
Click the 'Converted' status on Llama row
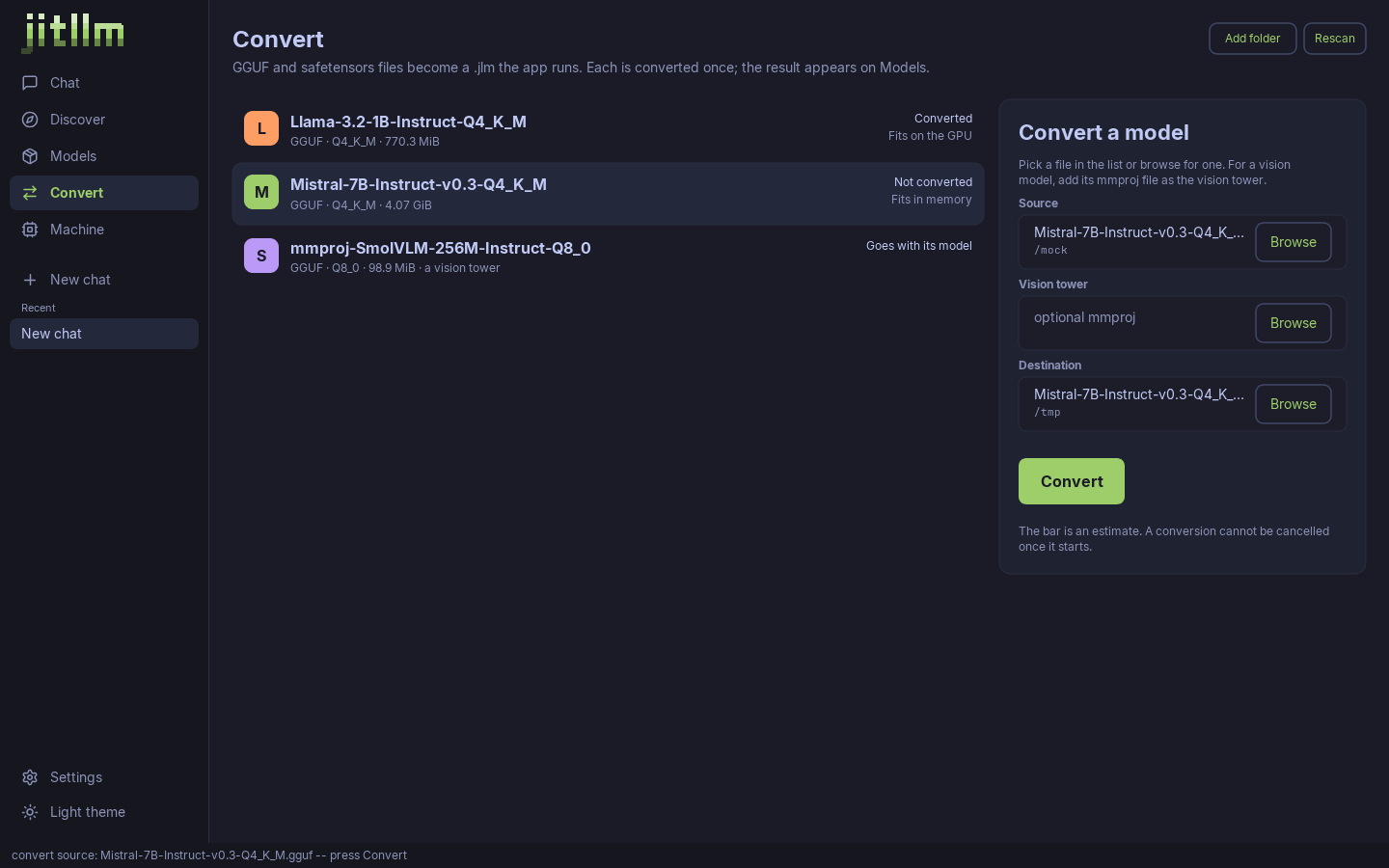click(x=943, y=119)
